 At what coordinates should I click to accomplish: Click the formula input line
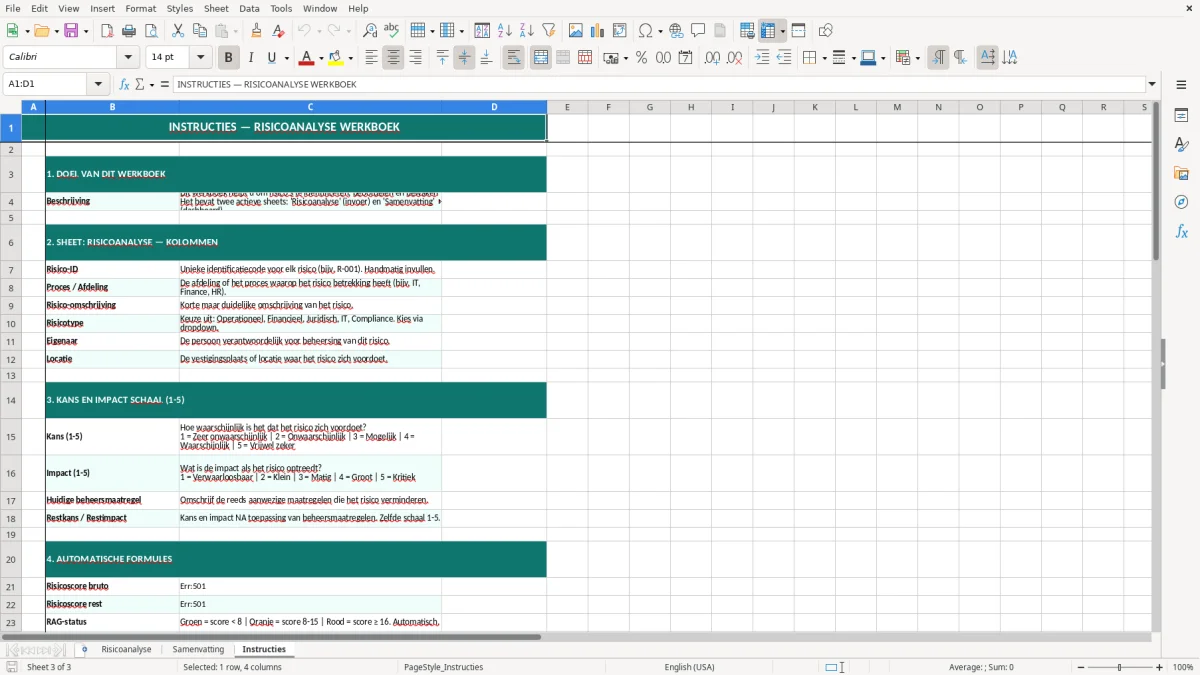(659, 84)
